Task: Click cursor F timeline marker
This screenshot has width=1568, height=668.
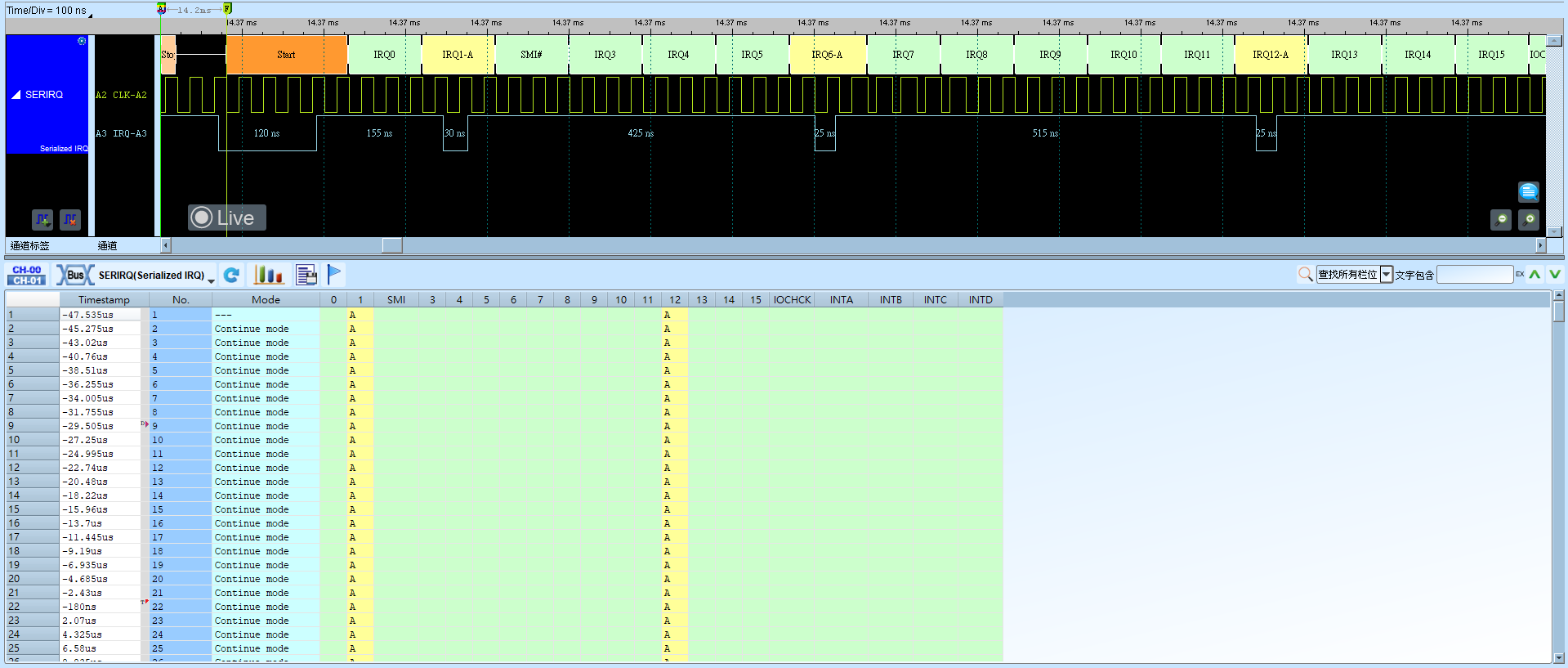Action: 227,9
